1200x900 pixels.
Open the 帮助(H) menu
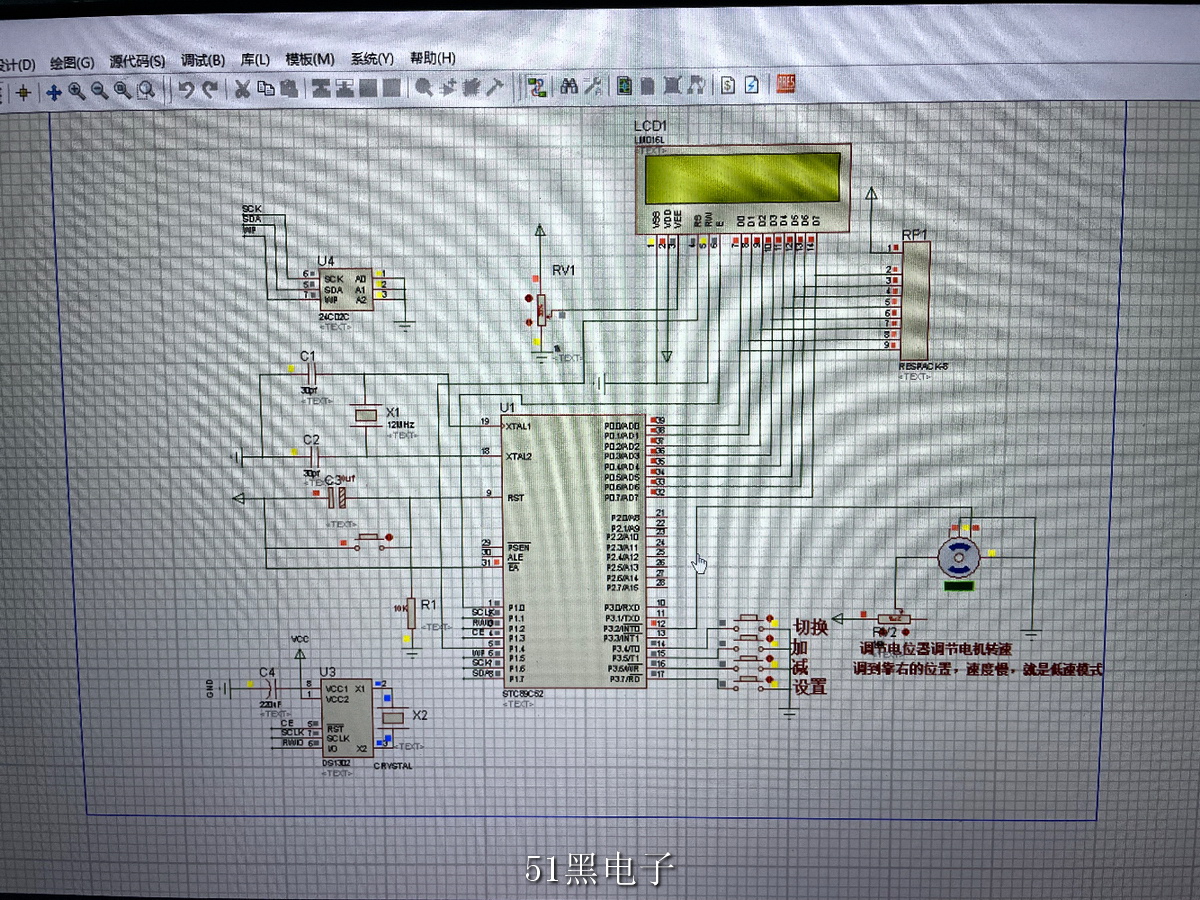pos(433,59)
